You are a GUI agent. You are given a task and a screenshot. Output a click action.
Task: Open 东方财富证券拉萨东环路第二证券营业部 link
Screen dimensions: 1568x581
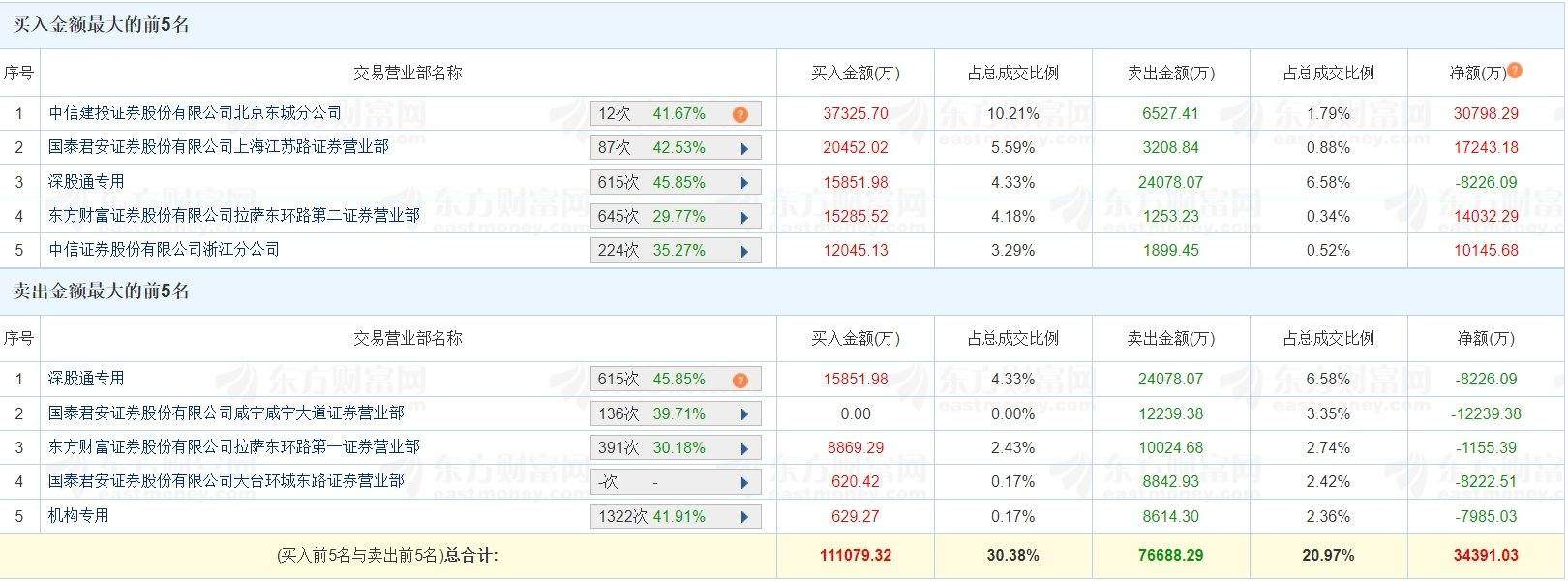click(x=234, y=215)
